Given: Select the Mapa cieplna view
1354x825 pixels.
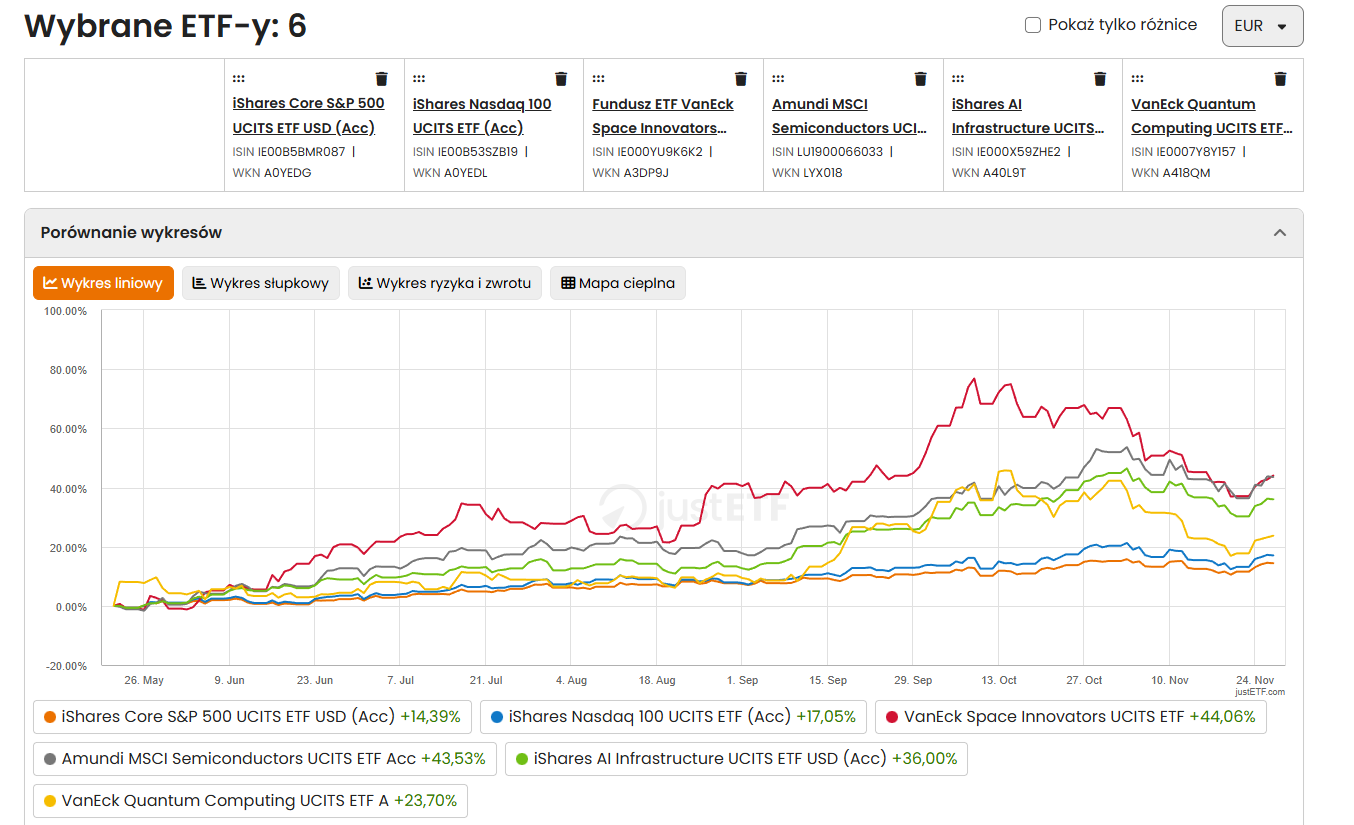Looking at the screenshot, I should click(618, 283).
